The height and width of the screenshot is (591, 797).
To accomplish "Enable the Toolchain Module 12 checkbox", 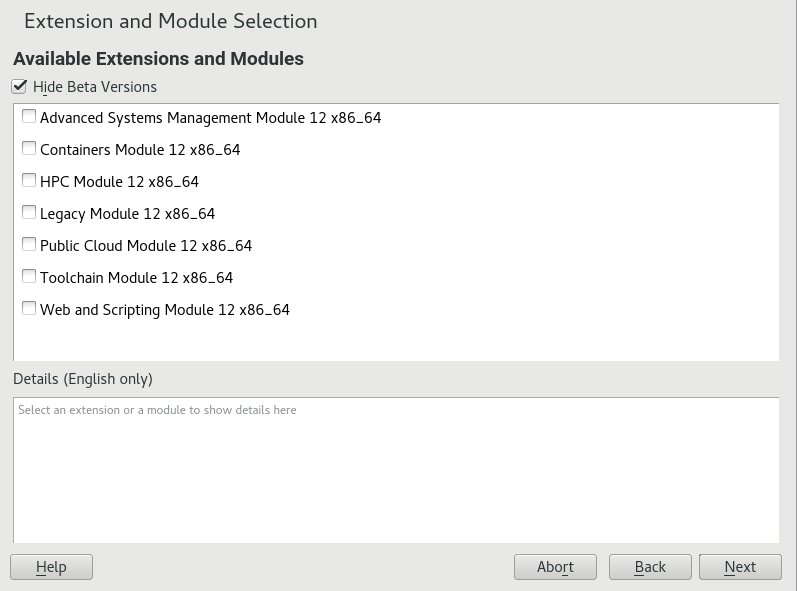I will coord(29,277).
